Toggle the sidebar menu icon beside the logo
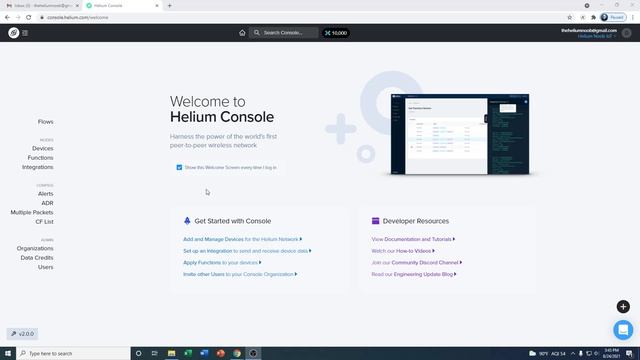The height and width of the screenshot is (360, 640). coord(25,33)
